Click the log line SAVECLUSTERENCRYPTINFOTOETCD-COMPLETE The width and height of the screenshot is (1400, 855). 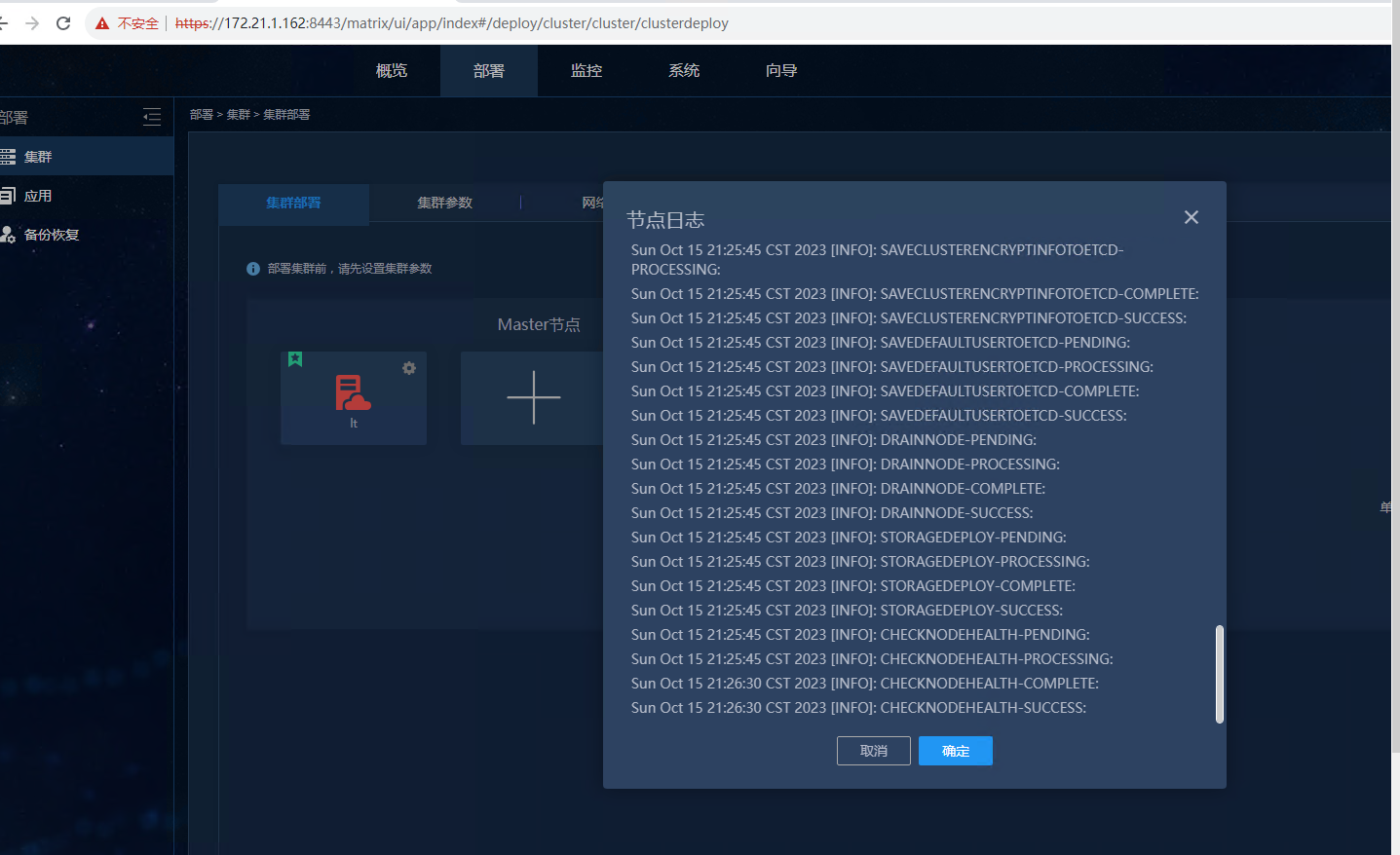click(x=915, y=294)
